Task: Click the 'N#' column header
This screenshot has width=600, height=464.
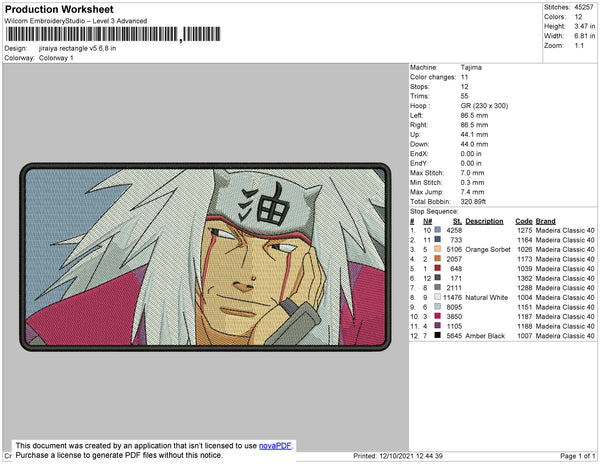Action: [x=427, y=221]
